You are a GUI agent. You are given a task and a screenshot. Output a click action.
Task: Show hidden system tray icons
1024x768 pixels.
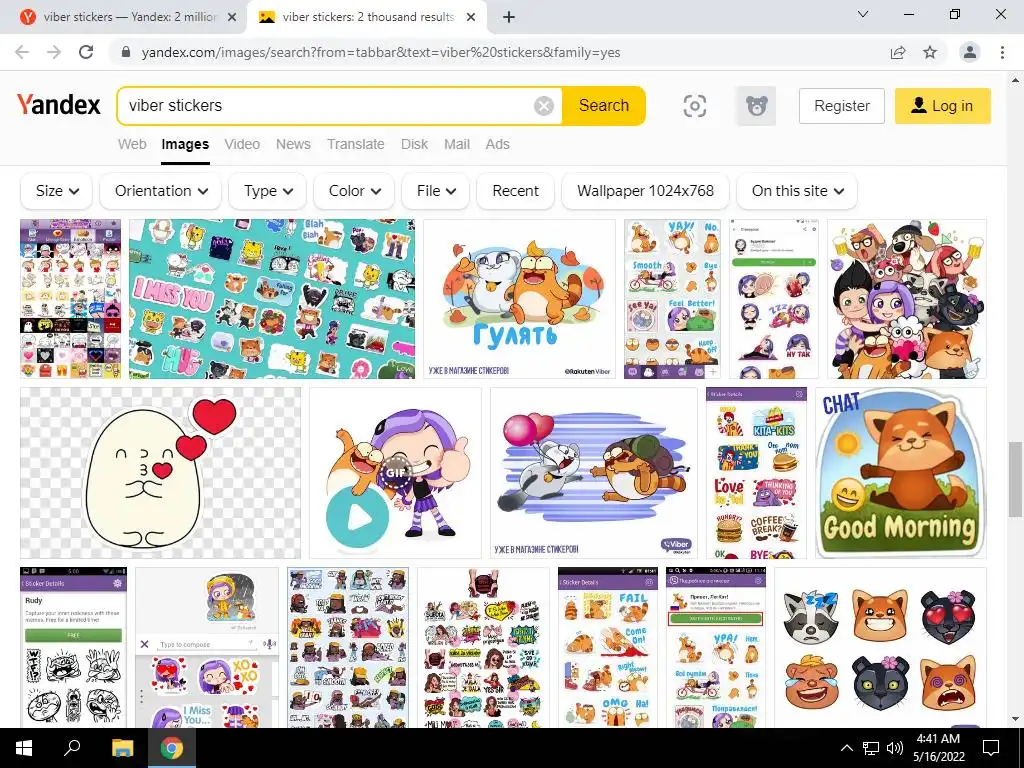click(846, 748)
